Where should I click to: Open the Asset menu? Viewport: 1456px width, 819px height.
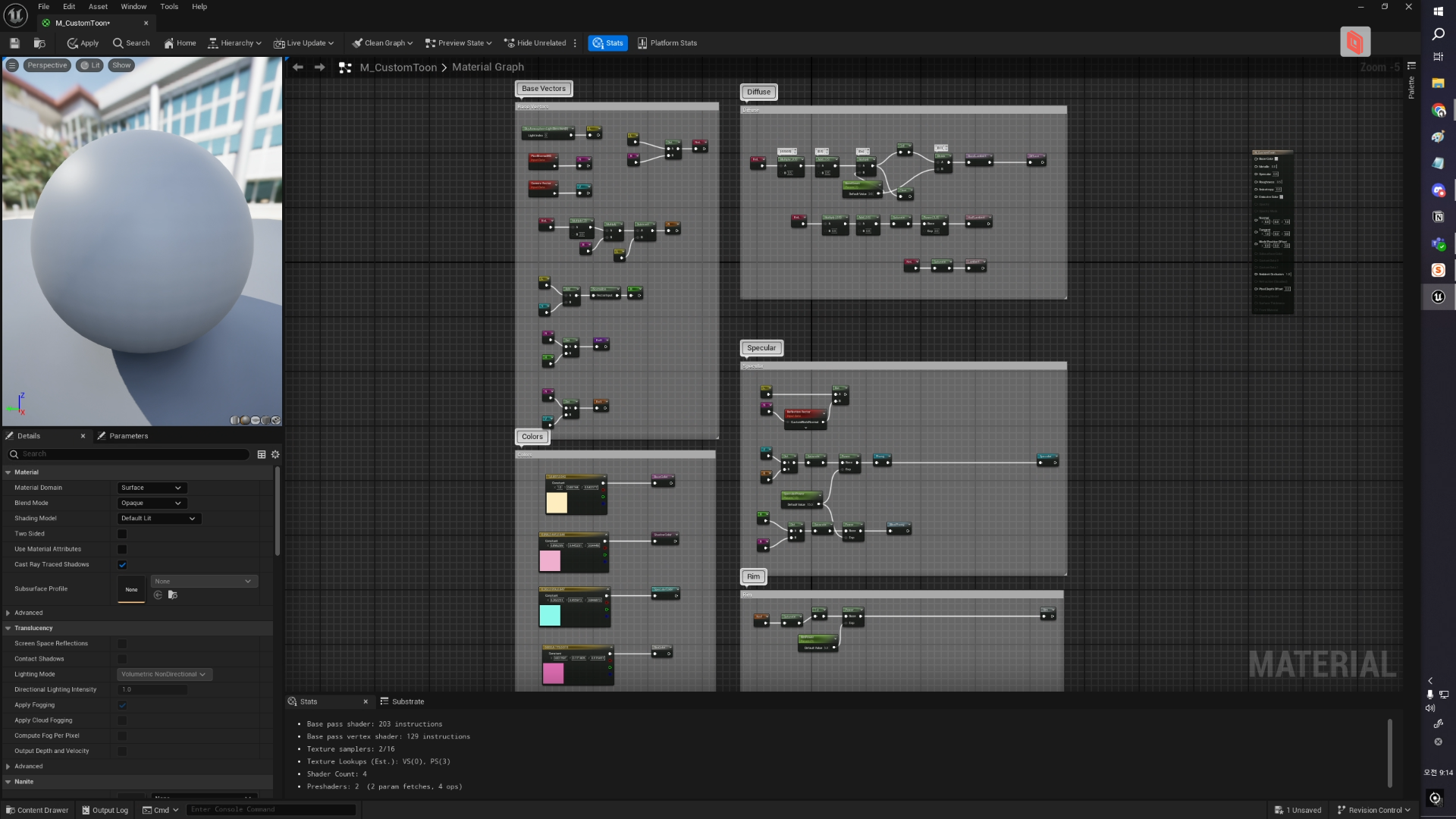(98, 7)
